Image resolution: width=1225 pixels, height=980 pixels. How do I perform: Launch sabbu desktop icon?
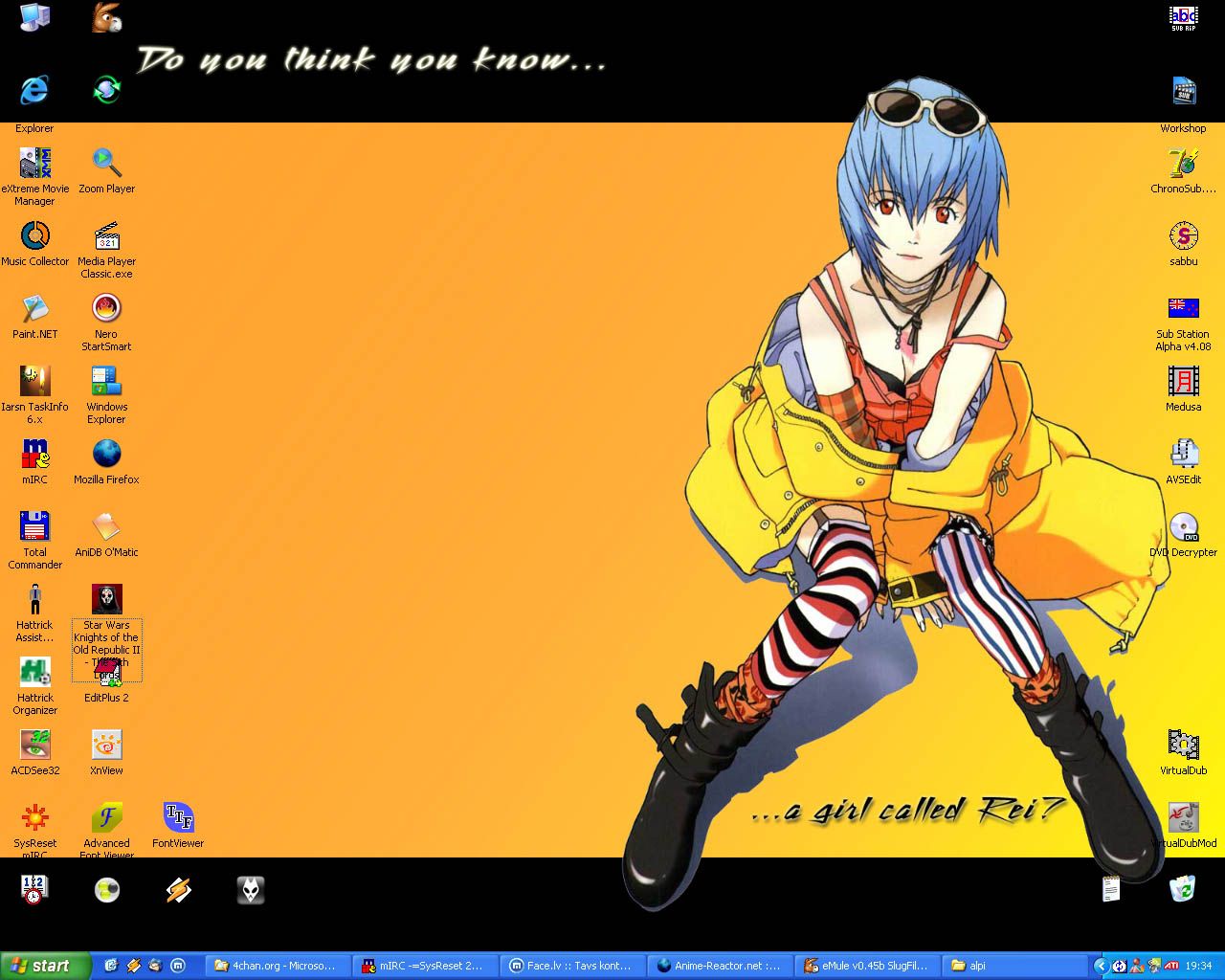pyautogui.click(x=1184, y=235)
